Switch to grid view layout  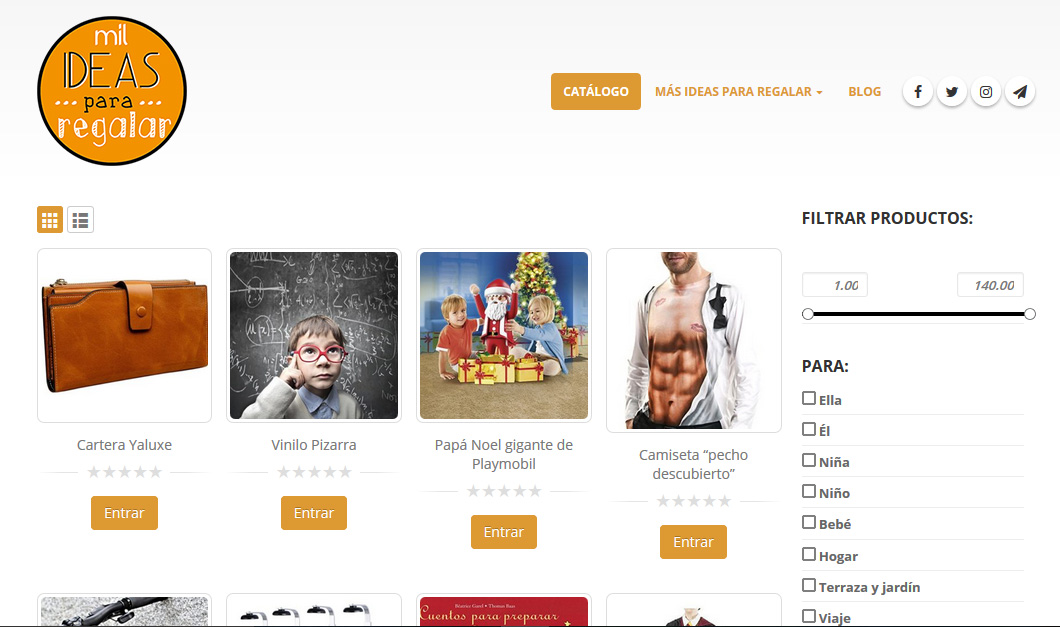click(x=50, y=220)
